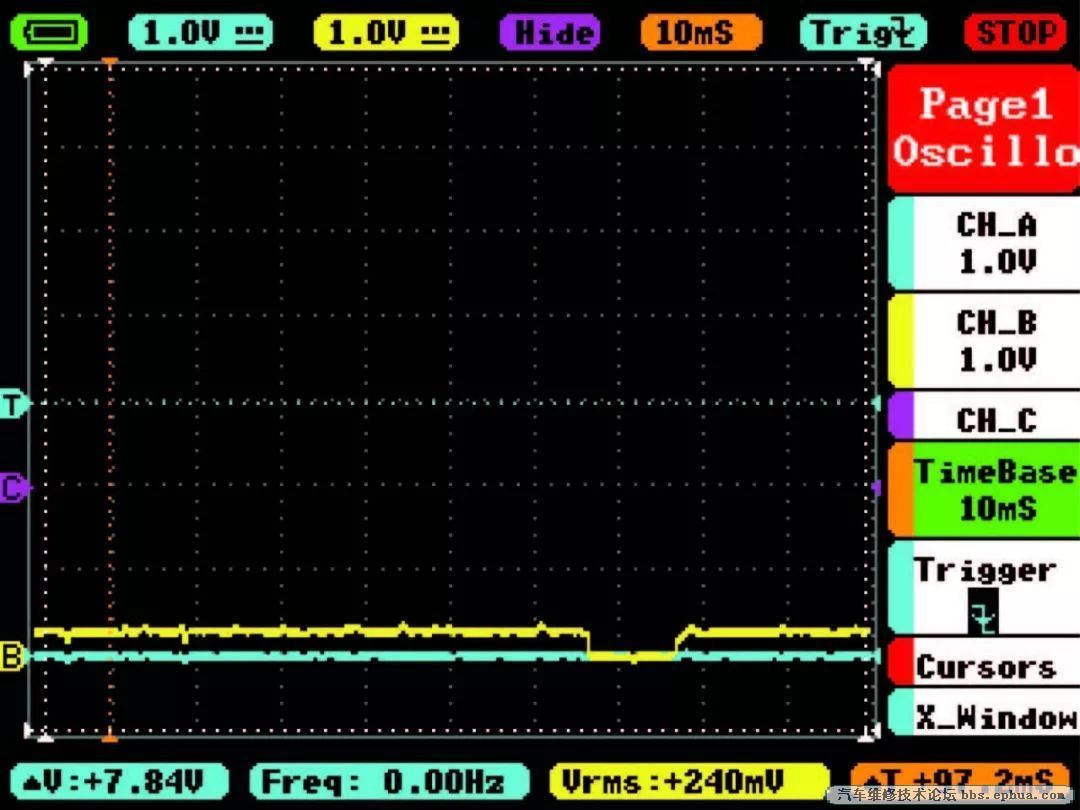Select the yellow channel B 1.0V indicator

pyautogui.click(x=386, y=32)
